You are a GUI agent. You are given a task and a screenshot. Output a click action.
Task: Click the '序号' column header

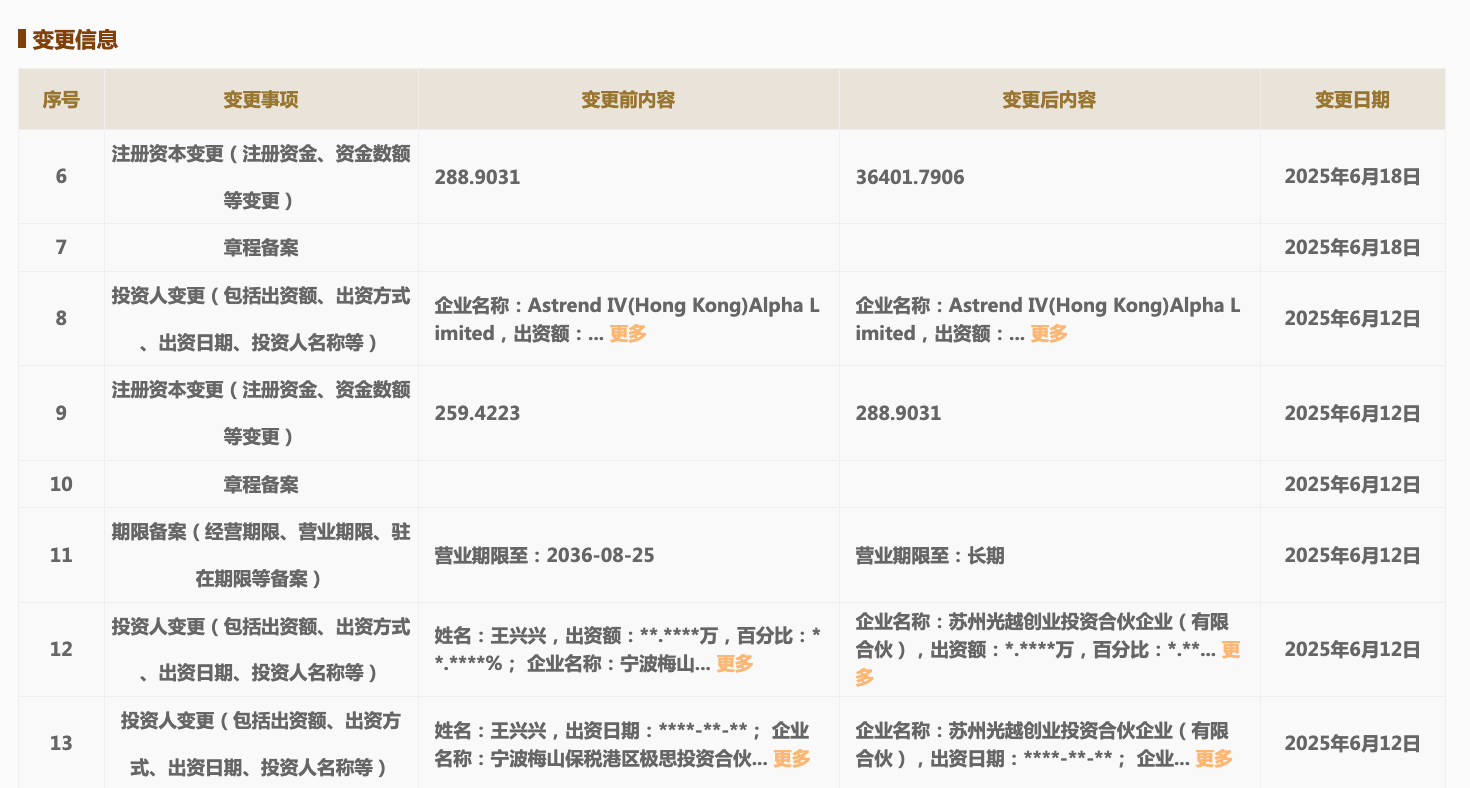click(x=61, y=100)
